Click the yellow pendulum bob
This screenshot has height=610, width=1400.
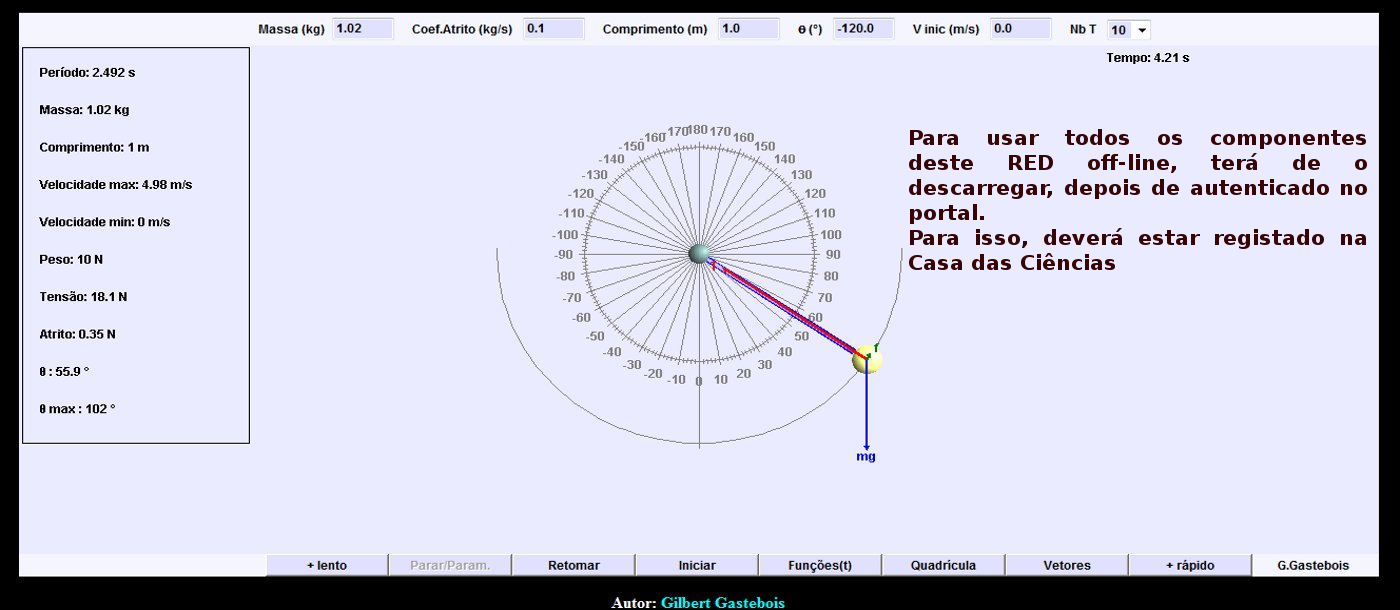point(867,360)
